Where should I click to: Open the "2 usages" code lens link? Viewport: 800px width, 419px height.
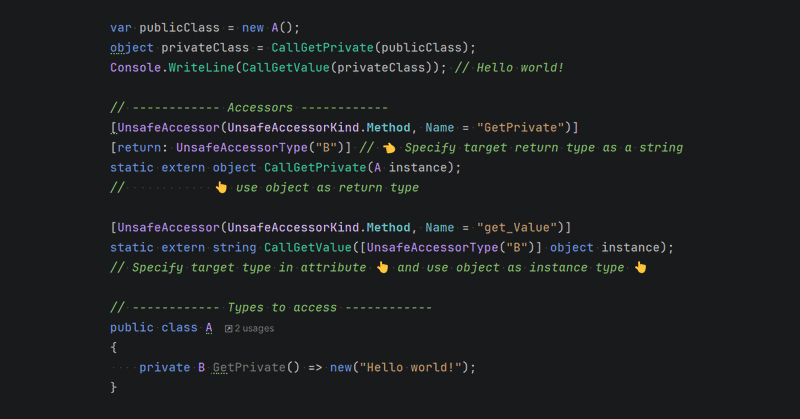[254, 329]
